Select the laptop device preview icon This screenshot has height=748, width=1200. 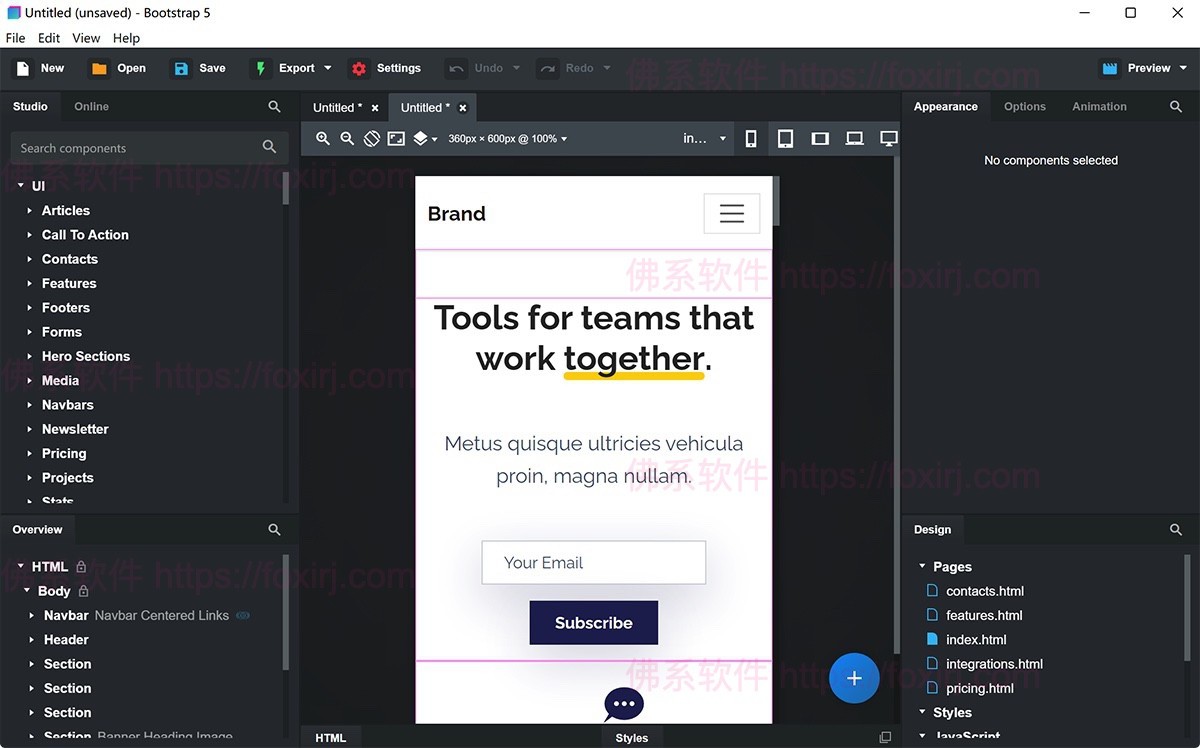click(854, 139)
